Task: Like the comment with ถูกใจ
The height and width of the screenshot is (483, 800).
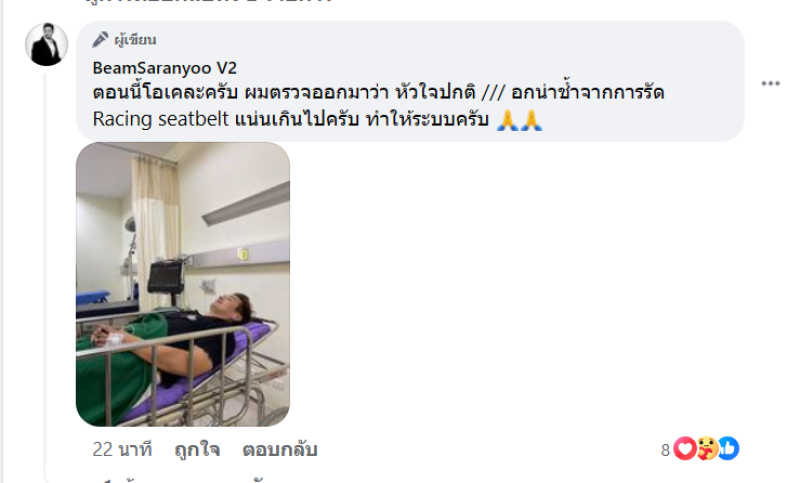Action: point(197,450)
